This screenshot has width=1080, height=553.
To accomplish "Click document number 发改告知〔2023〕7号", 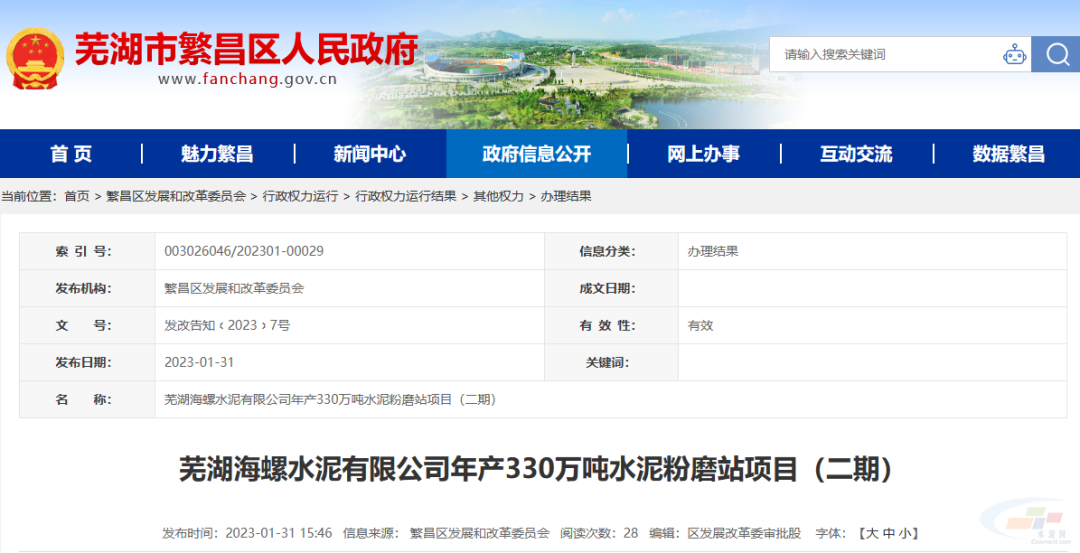I will click(227, 325).
